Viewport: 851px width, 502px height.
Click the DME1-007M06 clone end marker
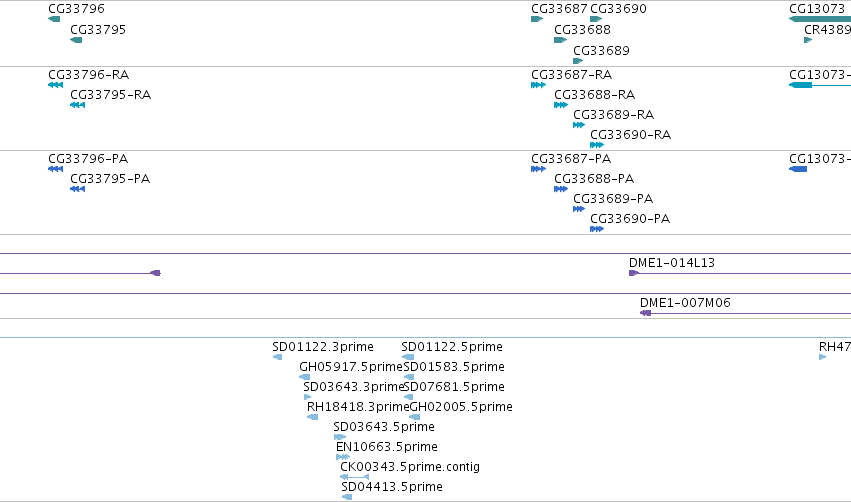coord(645,313)
